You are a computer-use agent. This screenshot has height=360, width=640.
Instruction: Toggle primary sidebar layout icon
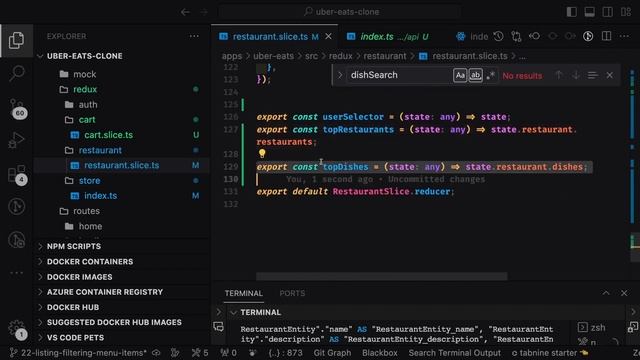[x=571, y=12]
